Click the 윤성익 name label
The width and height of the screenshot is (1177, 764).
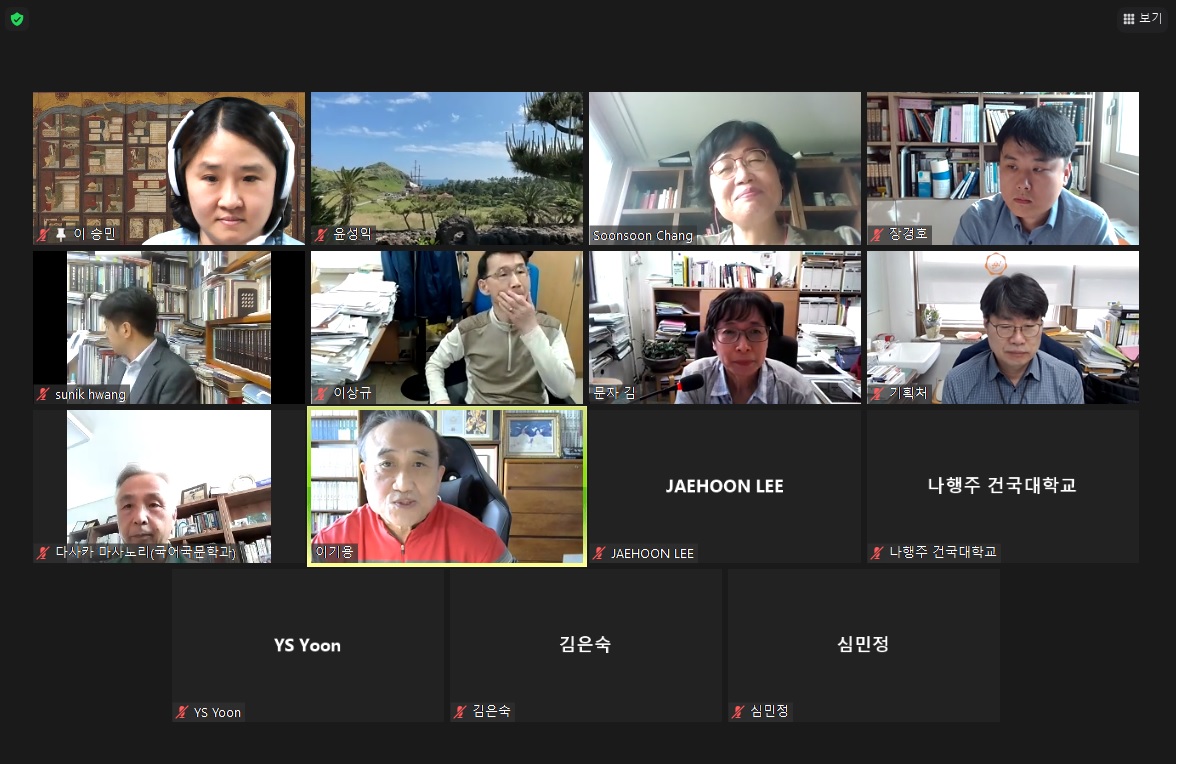click(353, 234)
